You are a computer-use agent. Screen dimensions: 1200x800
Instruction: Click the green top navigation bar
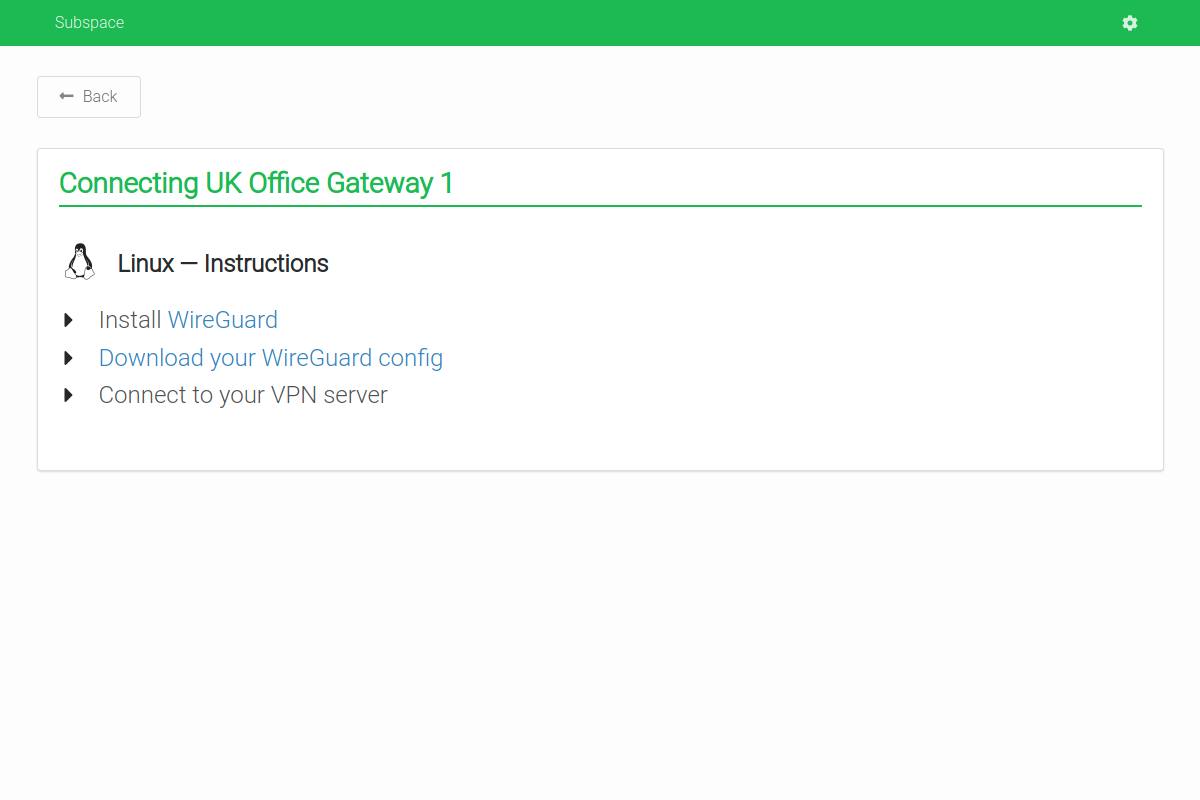click(600, 23)
